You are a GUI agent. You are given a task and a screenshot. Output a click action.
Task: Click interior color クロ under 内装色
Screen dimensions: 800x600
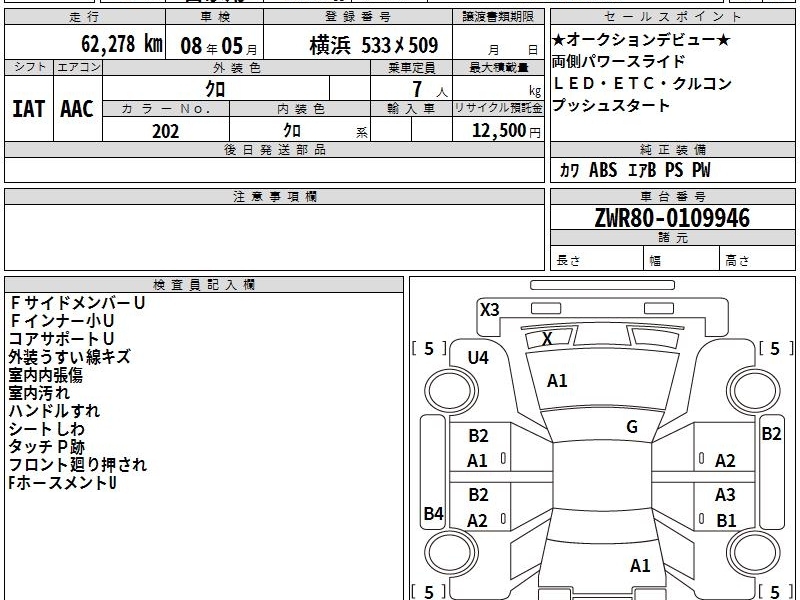click(x=292, y=131)
